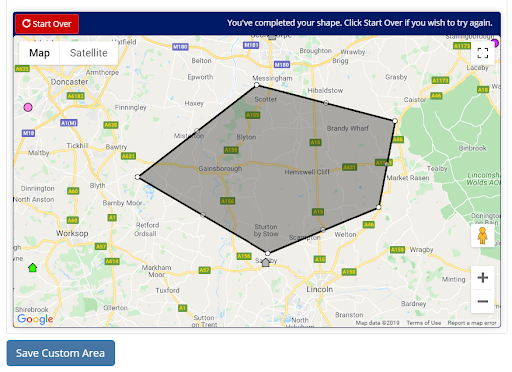Select polygon vertex near Caistor

[x=395, y=121]
